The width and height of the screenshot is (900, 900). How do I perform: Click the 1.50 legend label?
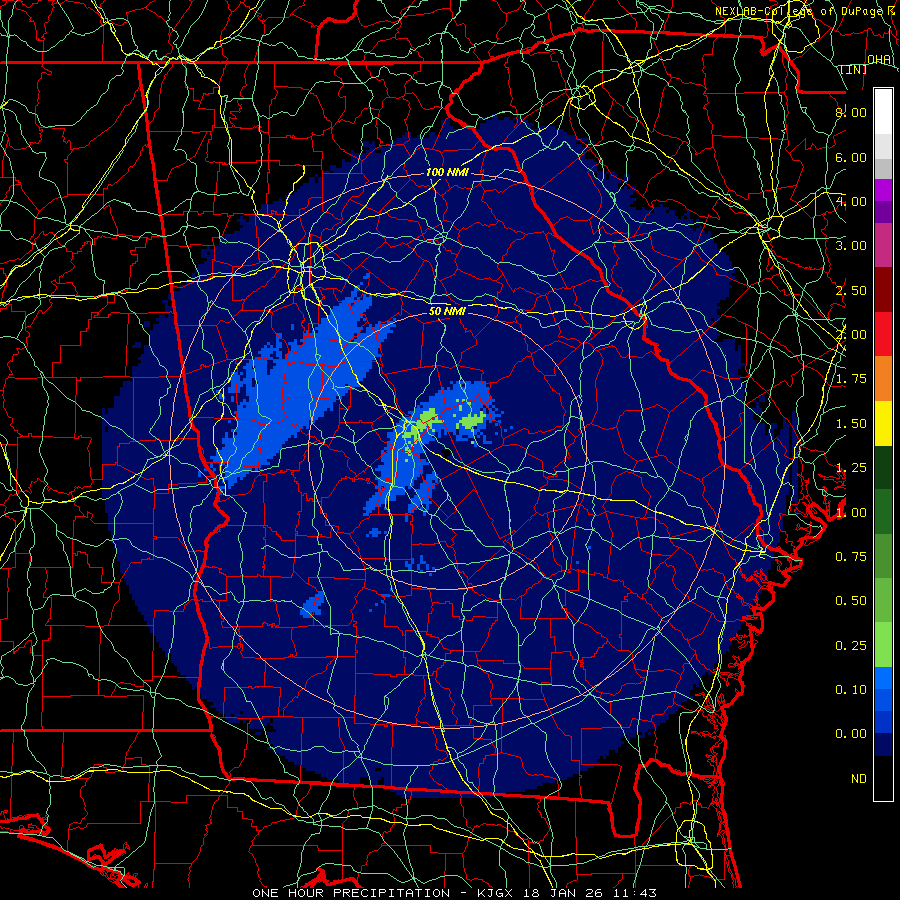pyautogui.click(x=851, y=424)
